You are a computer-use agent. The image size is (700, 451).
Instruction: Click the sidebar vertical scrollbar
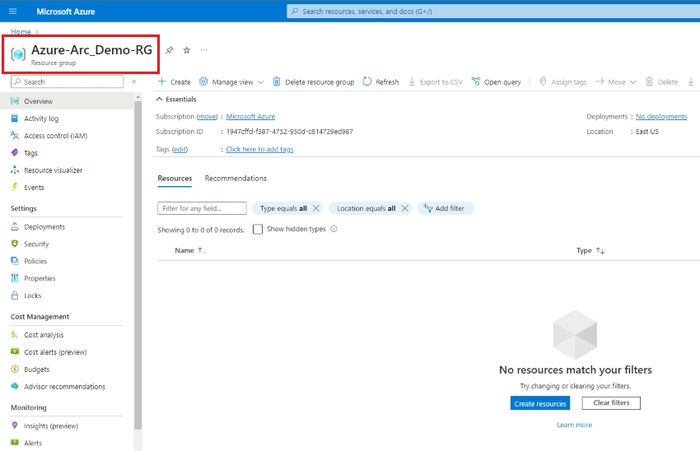pyautogui.click(x=138, y=263)
